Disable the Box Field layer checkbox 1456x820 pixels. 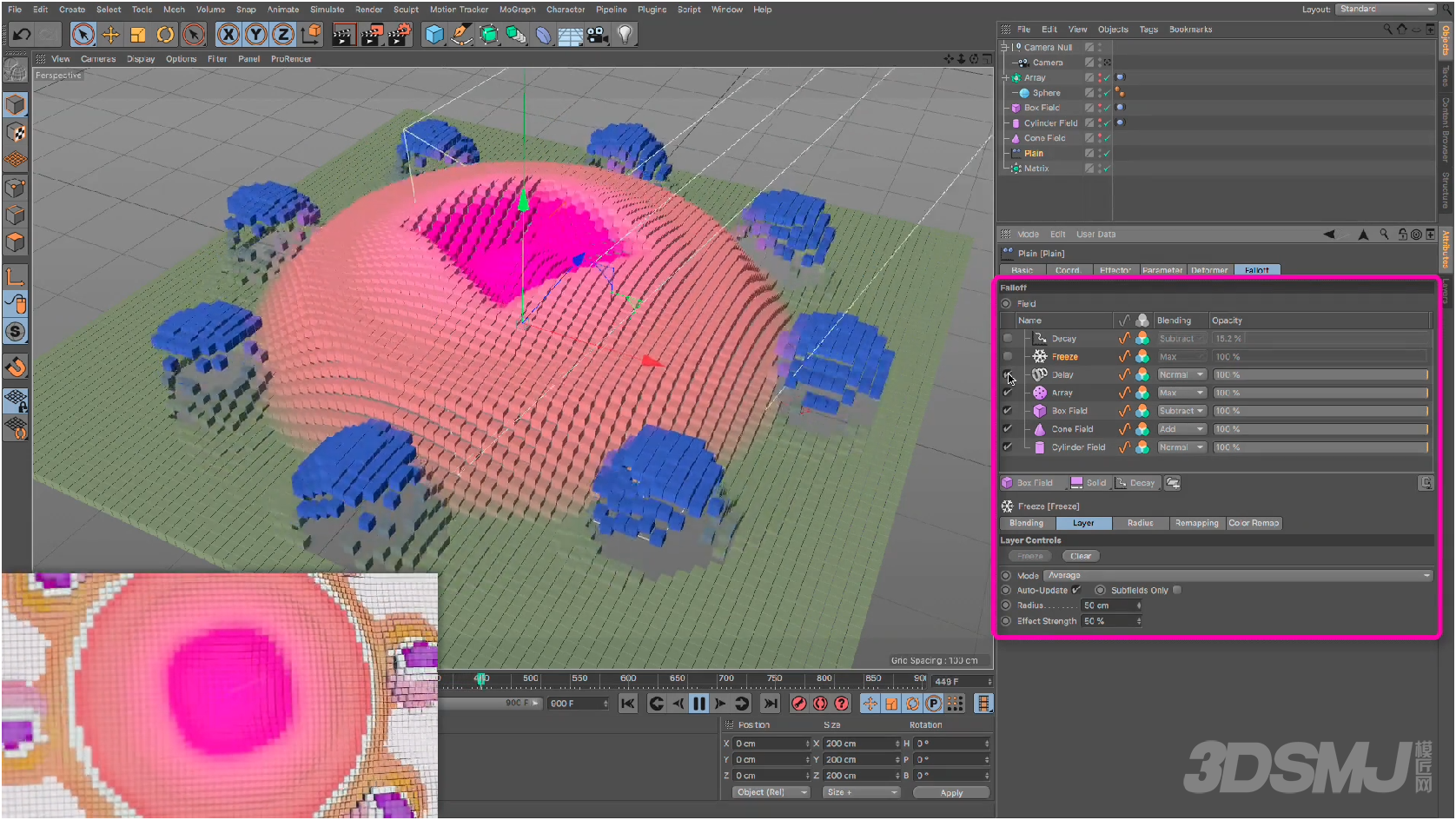[x=1008, y=411]
